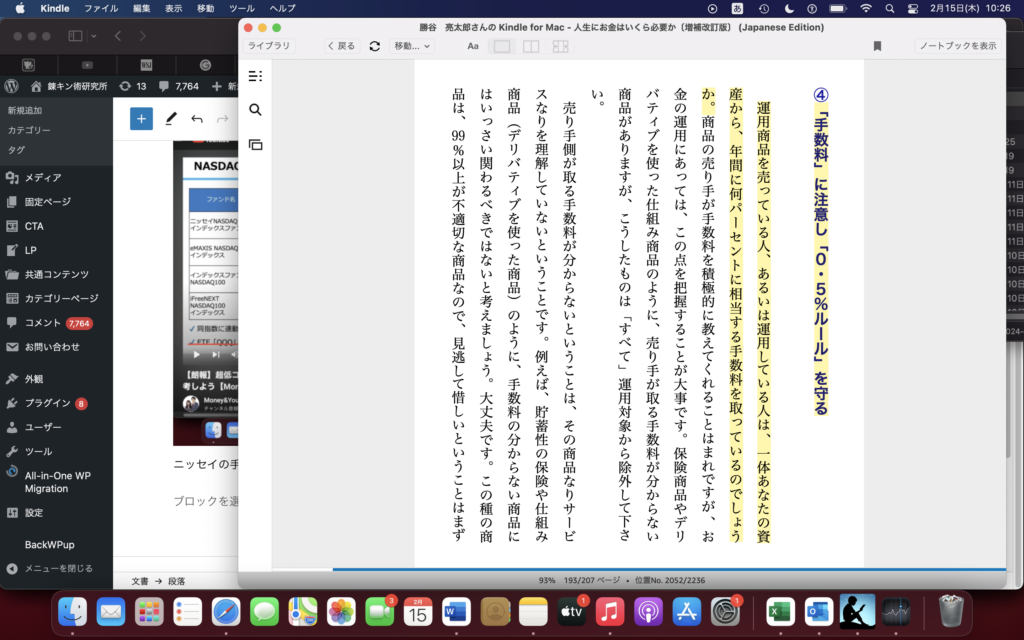1024x640 pixels.
Task: Click the WordPress undo arrow
Action: [197, 119]
